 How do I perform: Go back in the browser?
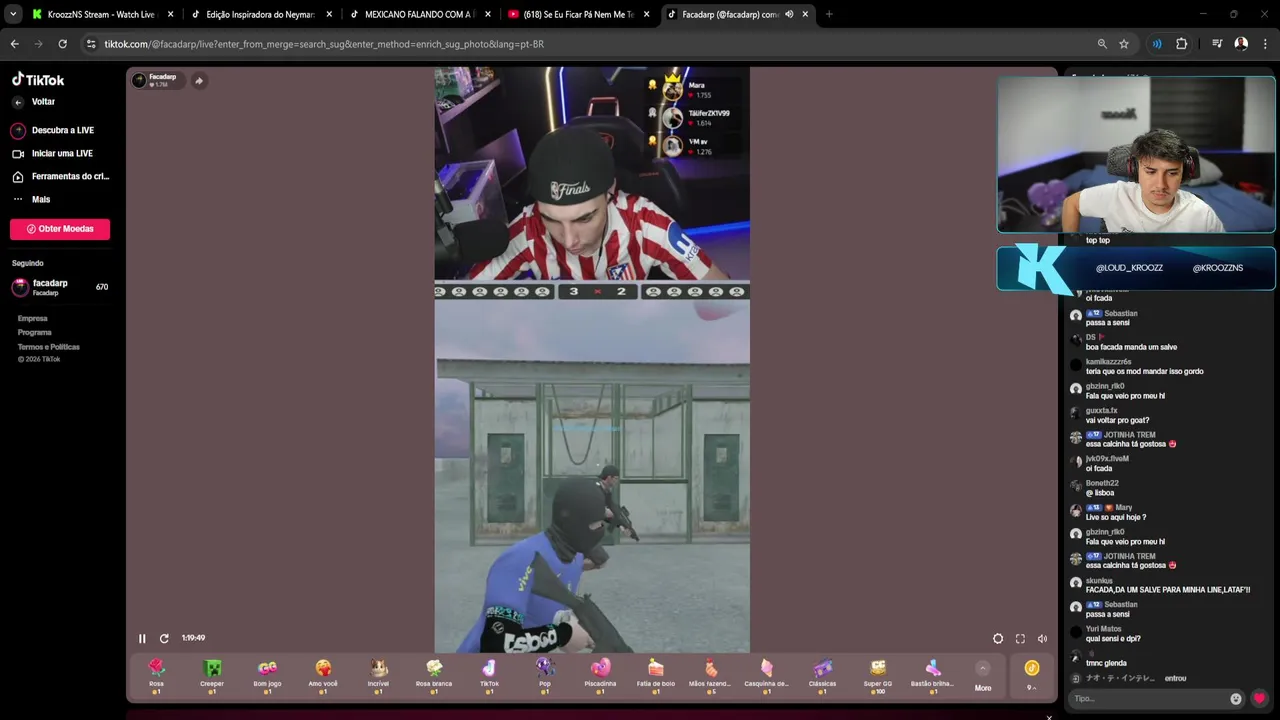(15, 44)
